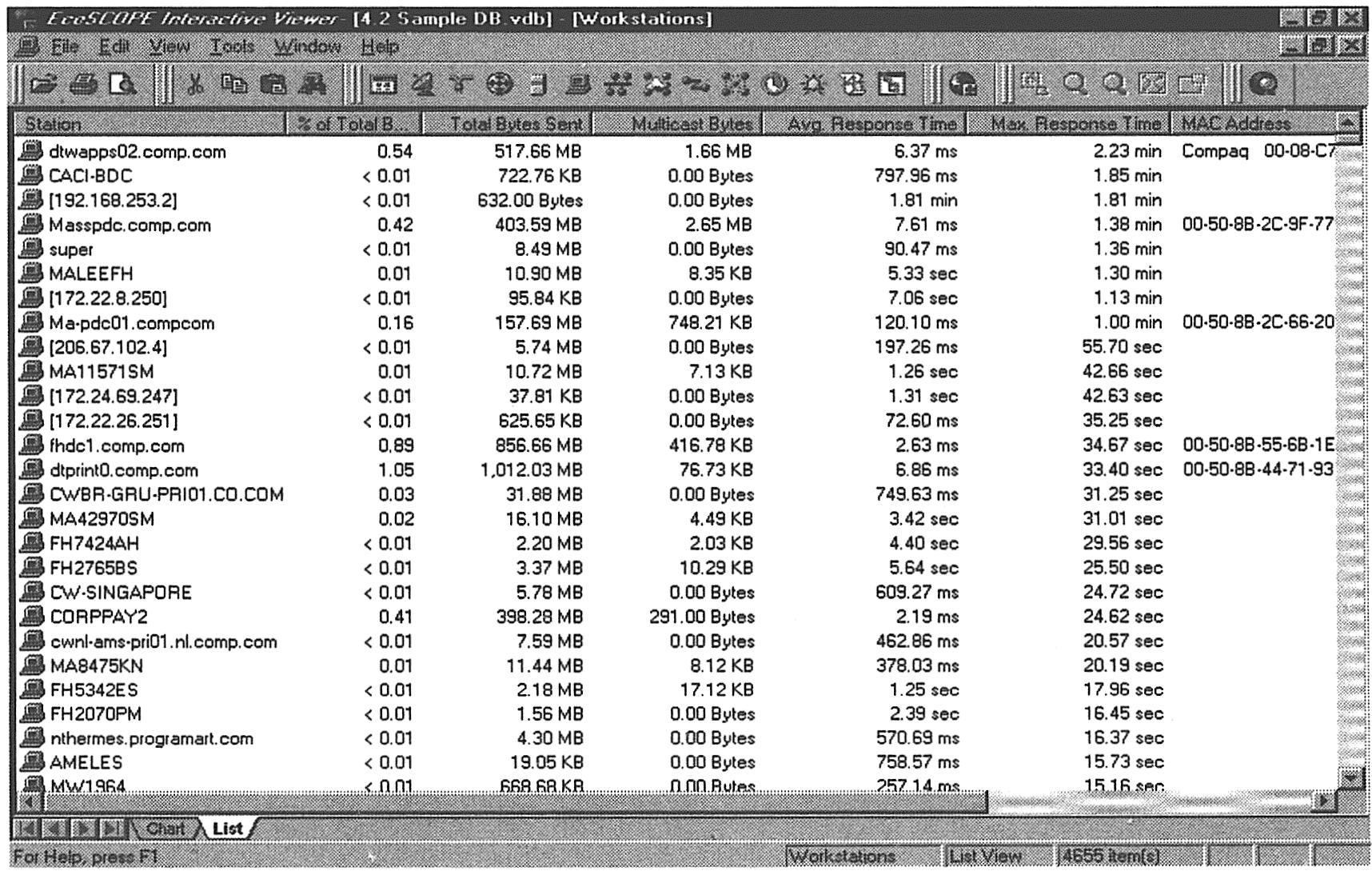
Task: Click the Find binoculars icon
Action: coord(312,85)
